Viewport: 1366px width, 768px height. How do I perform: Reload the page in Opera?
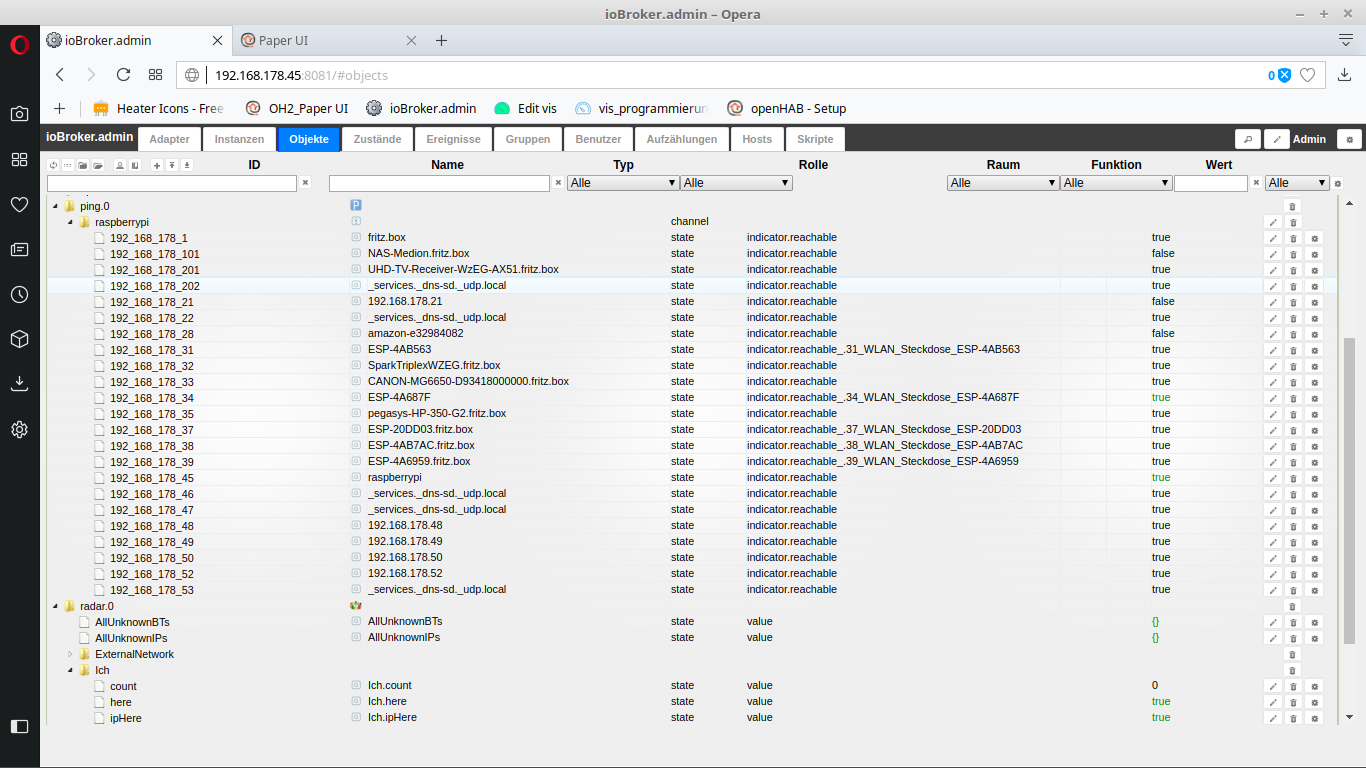coord(123,75)
